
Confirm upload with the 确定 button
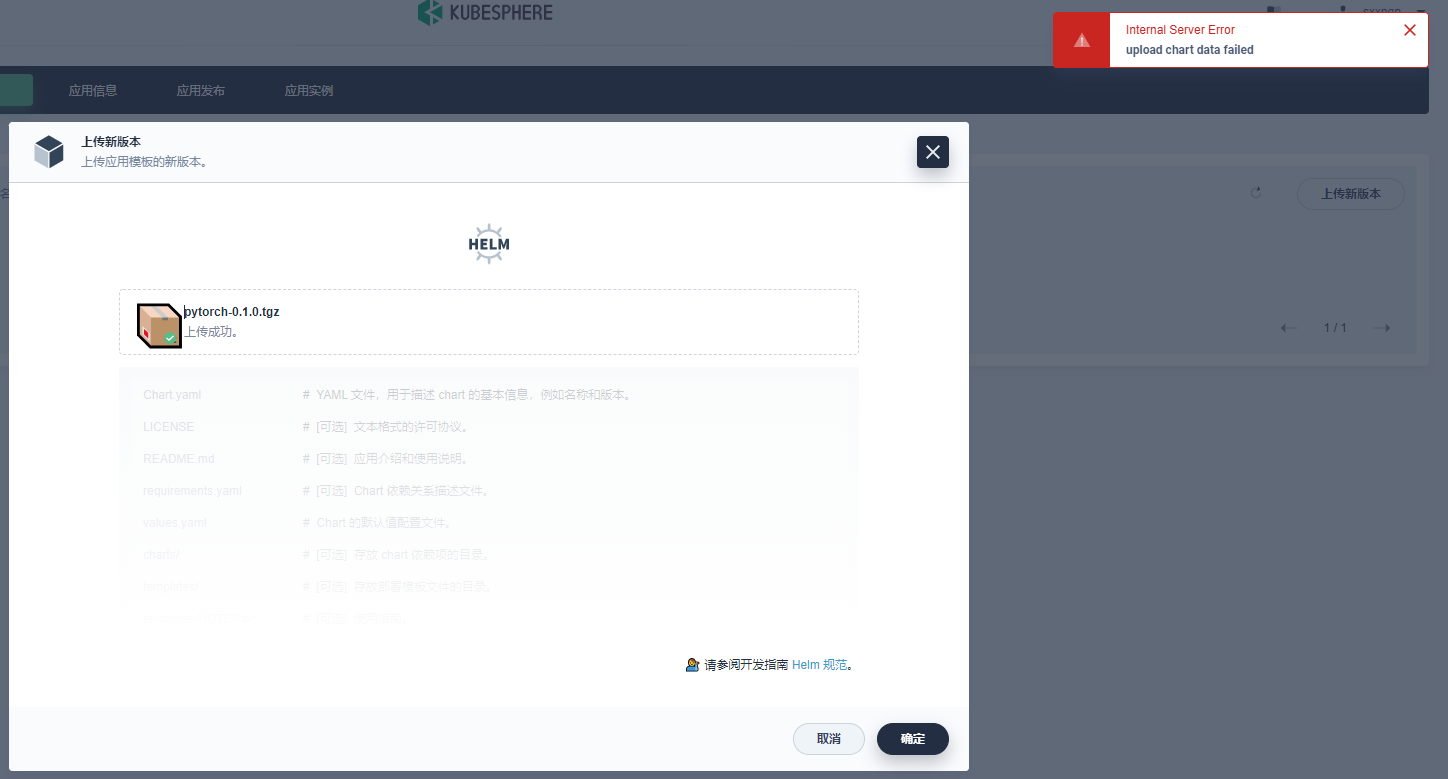pyautogui.click(x=912, y=739)
